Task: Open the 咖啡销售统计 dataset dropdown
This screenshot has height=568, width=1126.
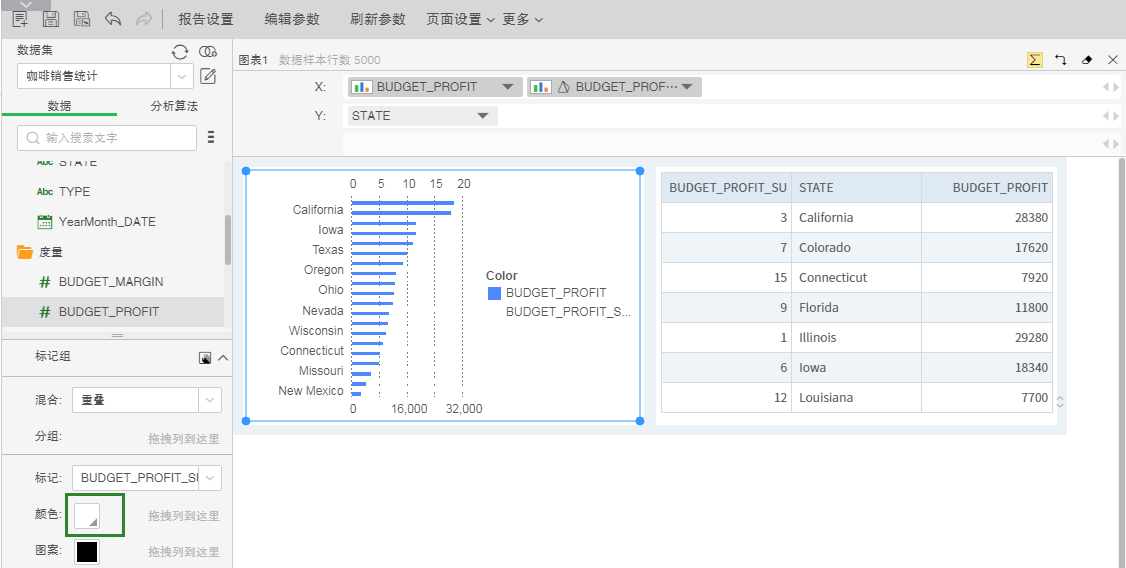Action: [182, 76]
